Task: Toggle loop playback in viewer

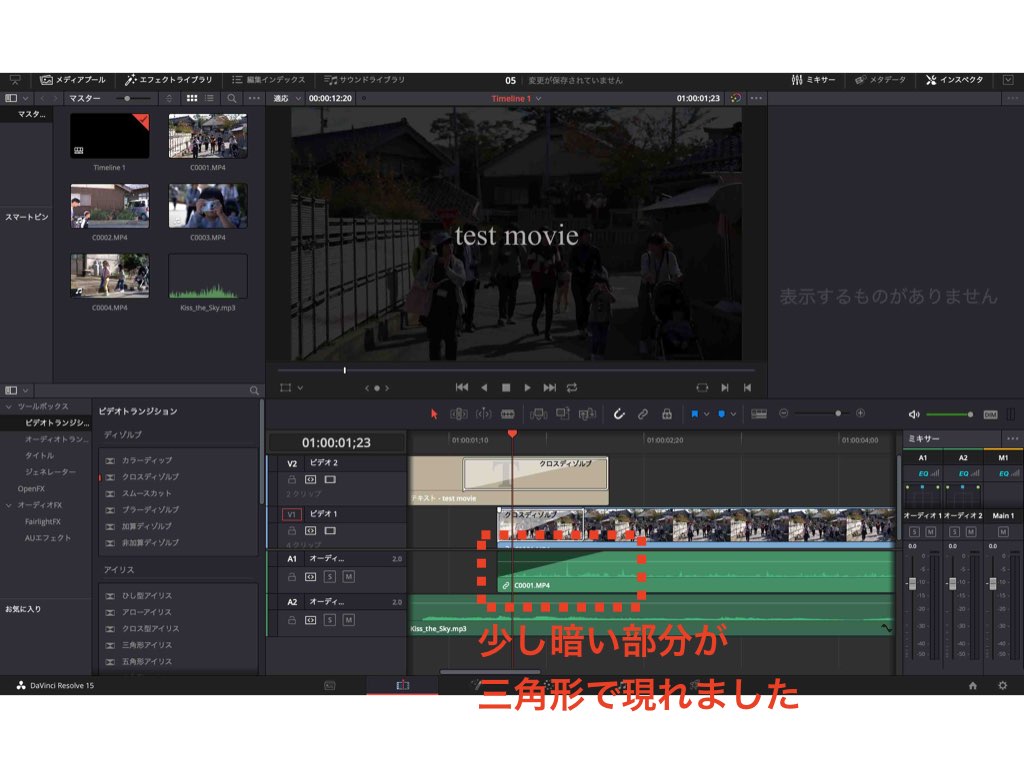Action: 572,387
